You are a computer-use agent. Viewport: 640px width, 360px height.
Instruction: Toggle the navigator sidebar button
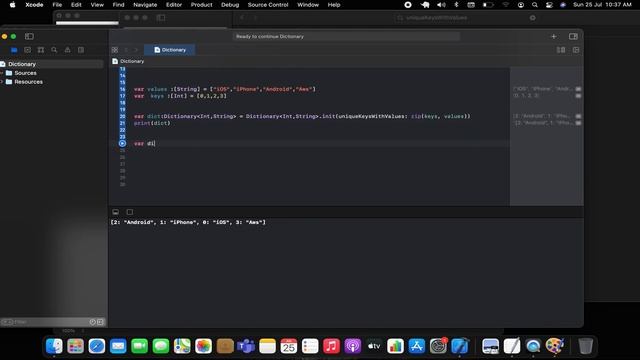[x=29, y=36]
